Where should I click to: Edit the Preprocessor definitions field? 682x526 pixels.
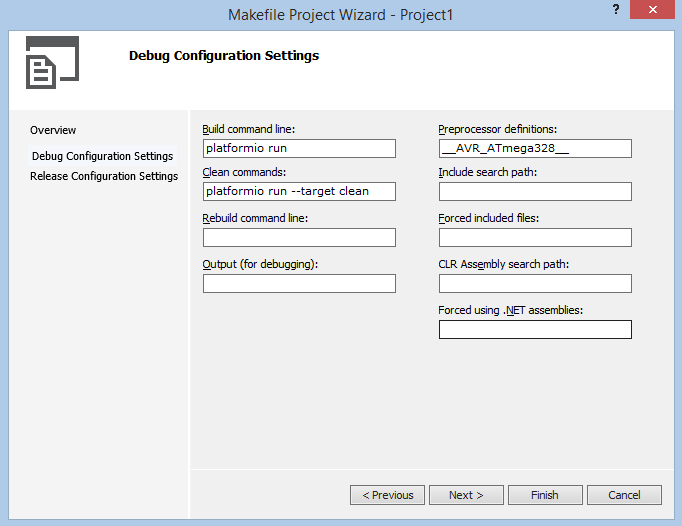[x=535, y=148]
